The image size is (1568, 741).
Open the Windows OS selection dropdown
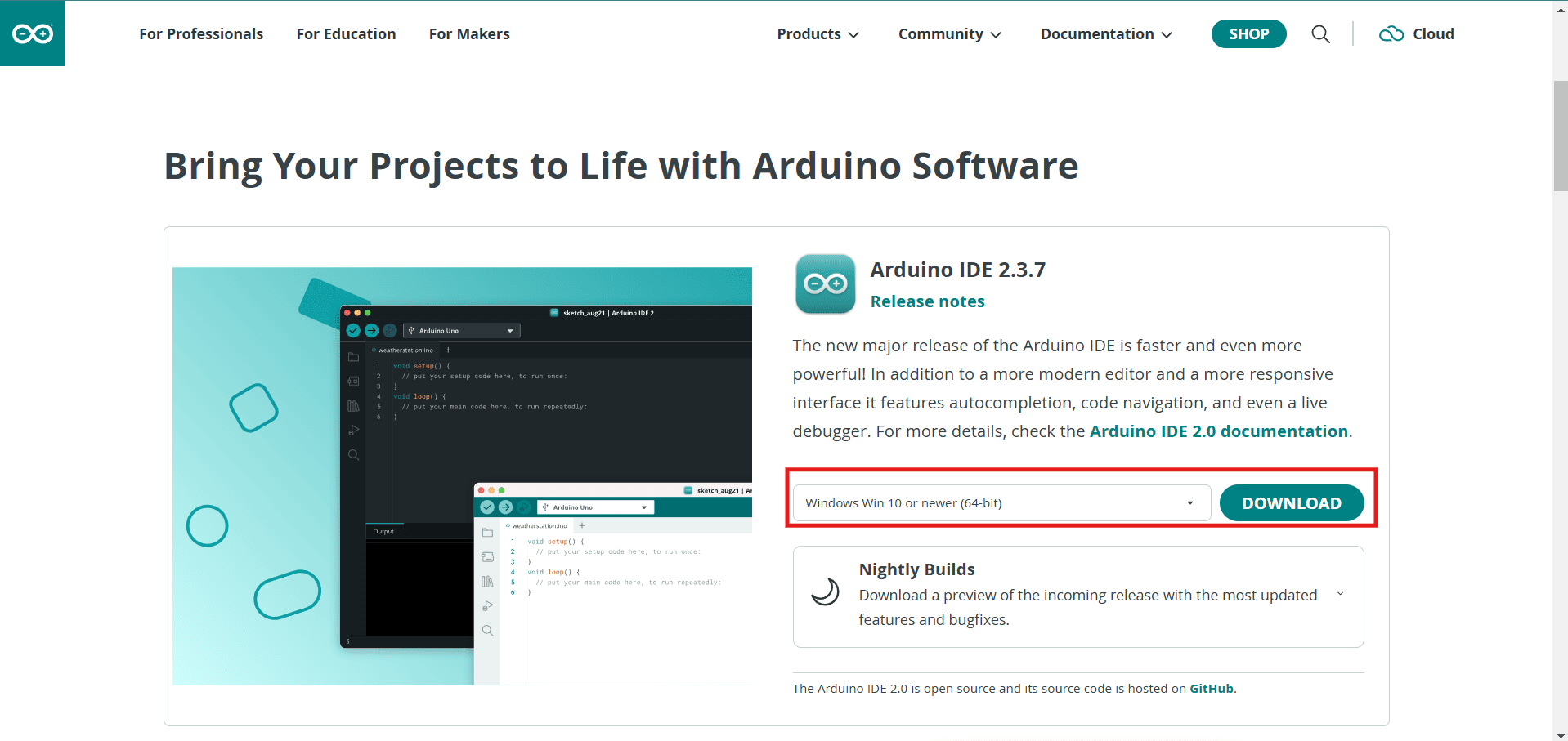coord(1001,503)
